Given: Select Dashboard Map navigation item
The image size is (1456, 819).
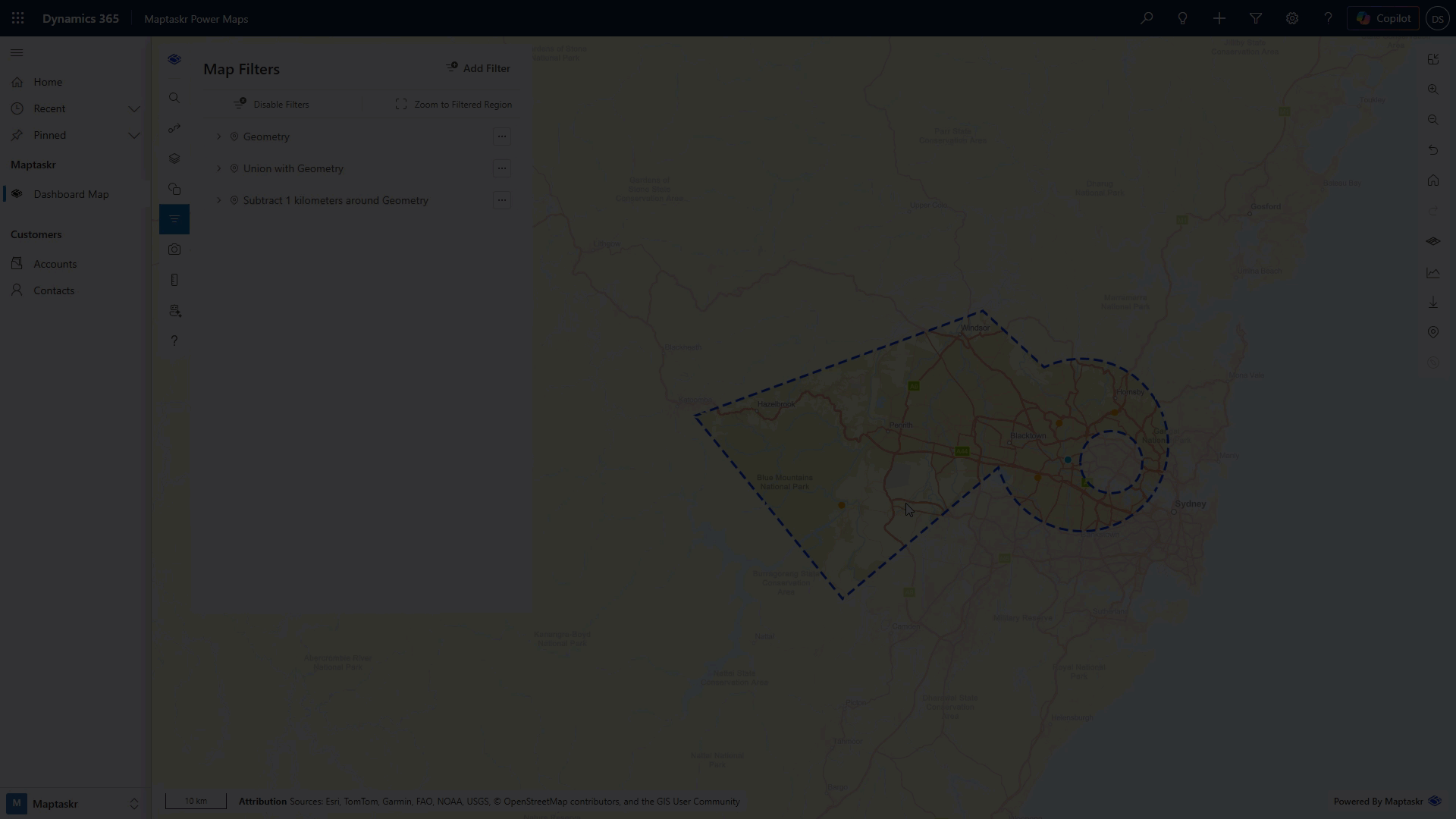Looking at the screenshot, I should tap(71, 194).
